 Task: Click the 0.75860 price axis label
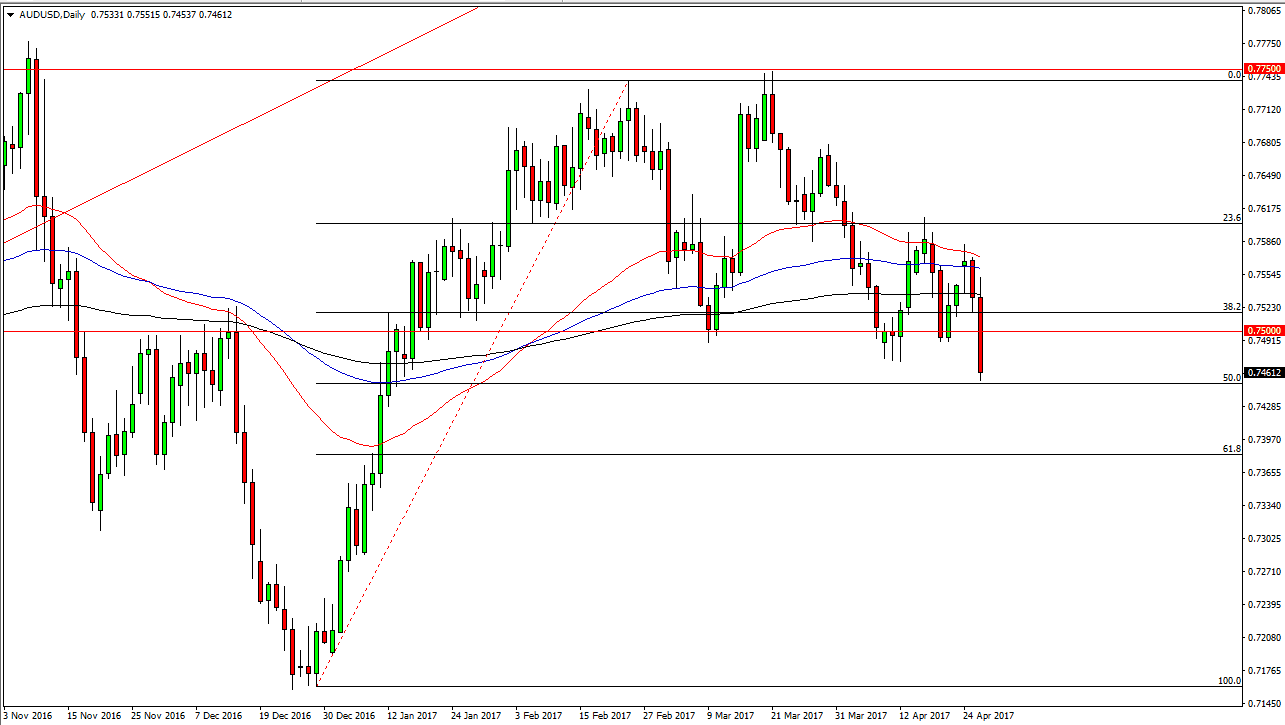(1265, 241)
